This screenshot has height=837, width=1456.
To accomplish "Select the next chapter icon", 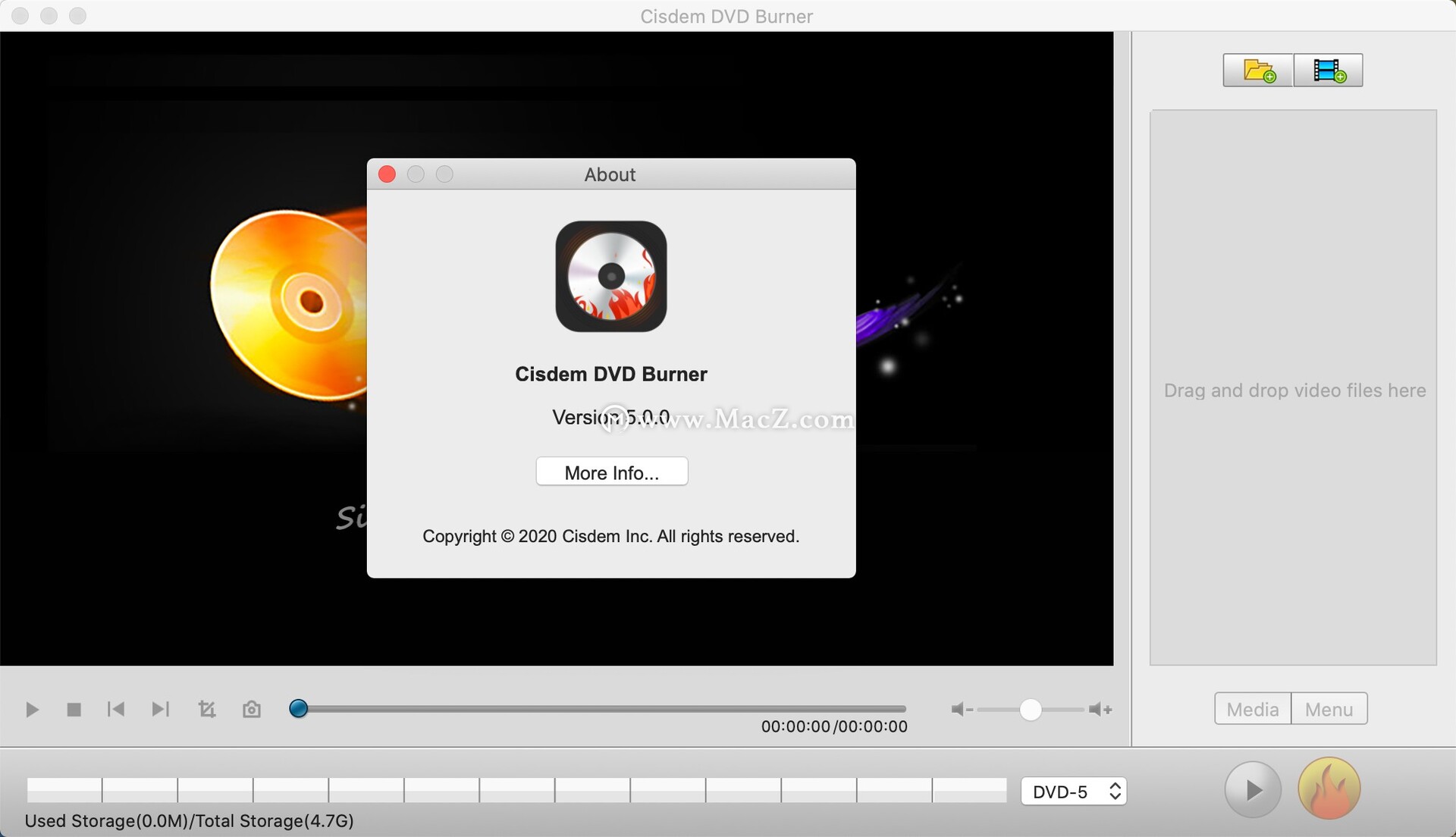I will click(x=160, y=710).
